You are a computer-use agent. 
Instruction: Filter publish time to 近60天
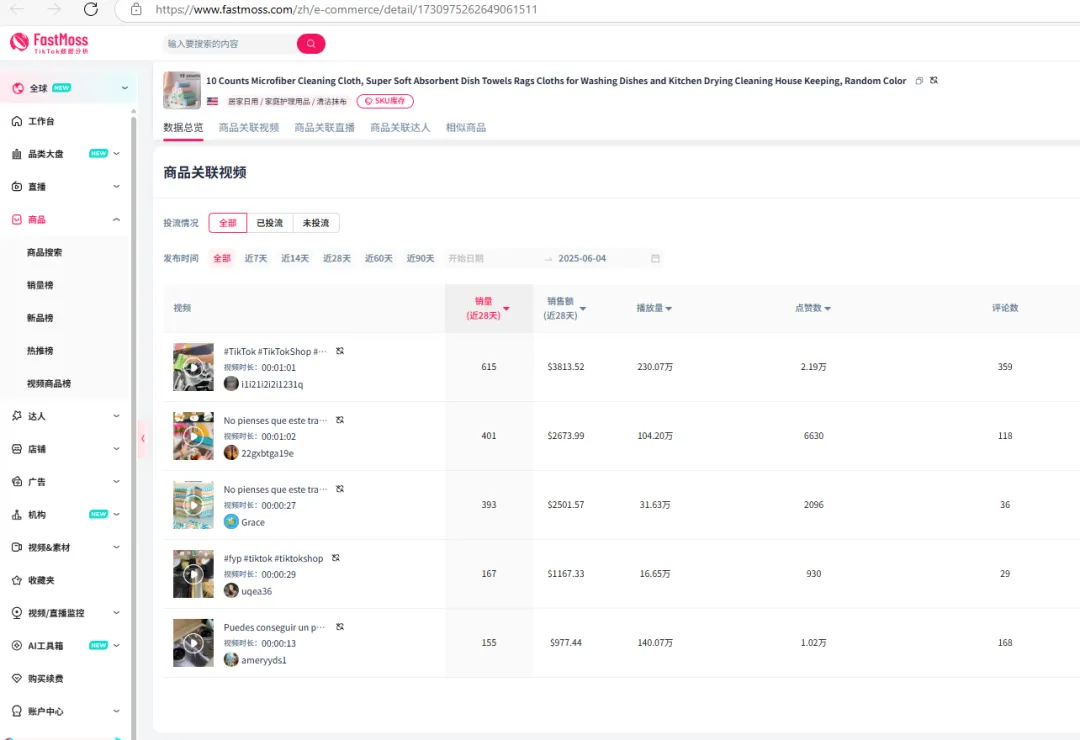(x=378, y=258)
